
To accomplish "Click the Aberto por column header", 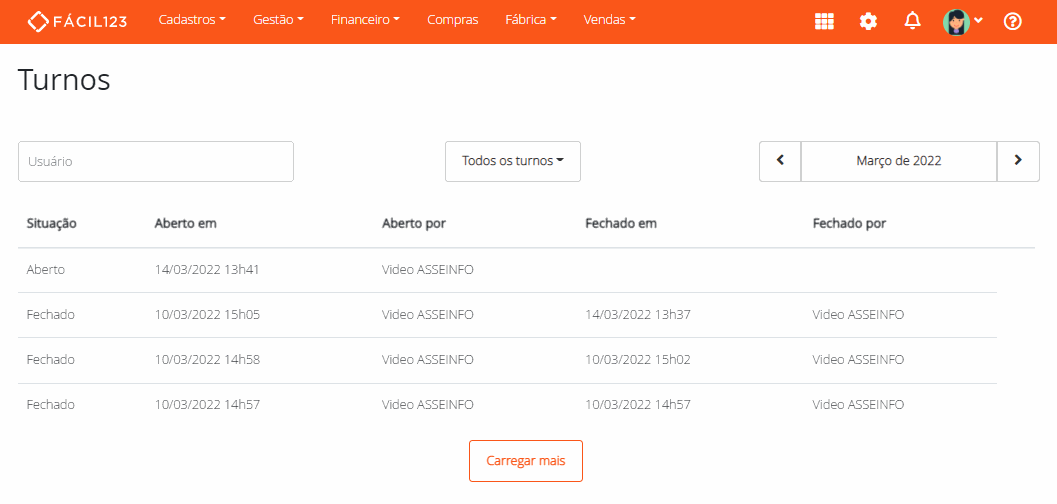I will pyautogui.click(x=414, y=224).
